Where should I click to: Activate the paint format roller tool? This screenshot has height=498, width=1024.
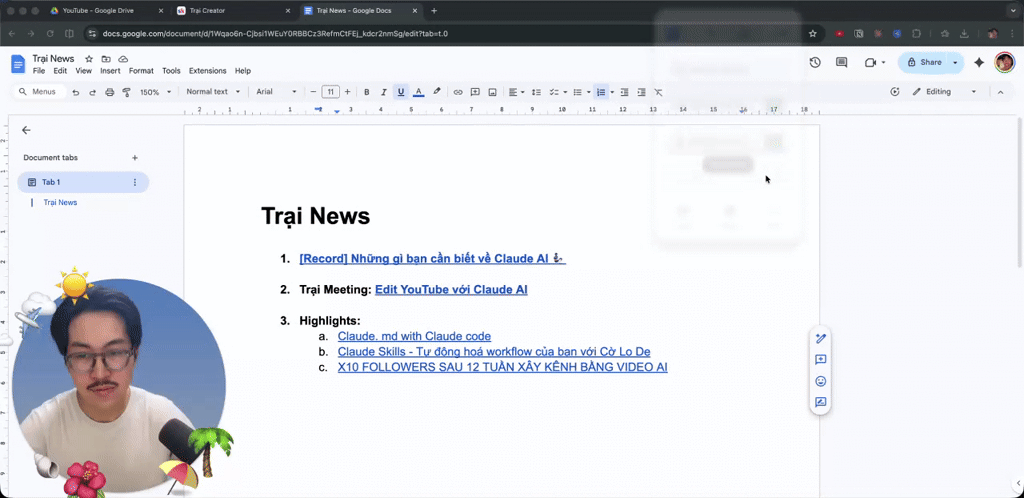127,92
